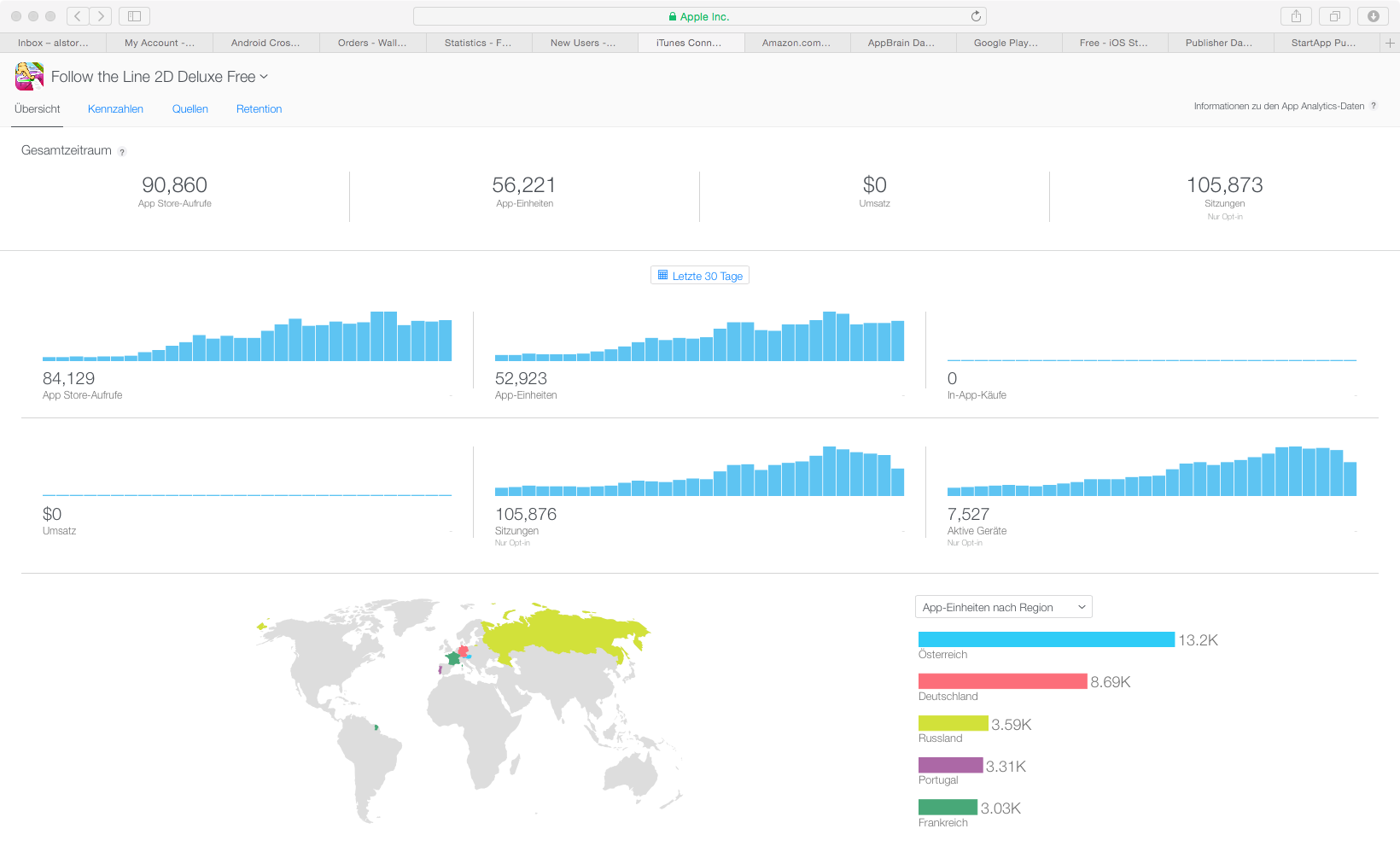
Task: Switch to the Quellen tab
Action: pyautogui.click(x=190, y=109)
